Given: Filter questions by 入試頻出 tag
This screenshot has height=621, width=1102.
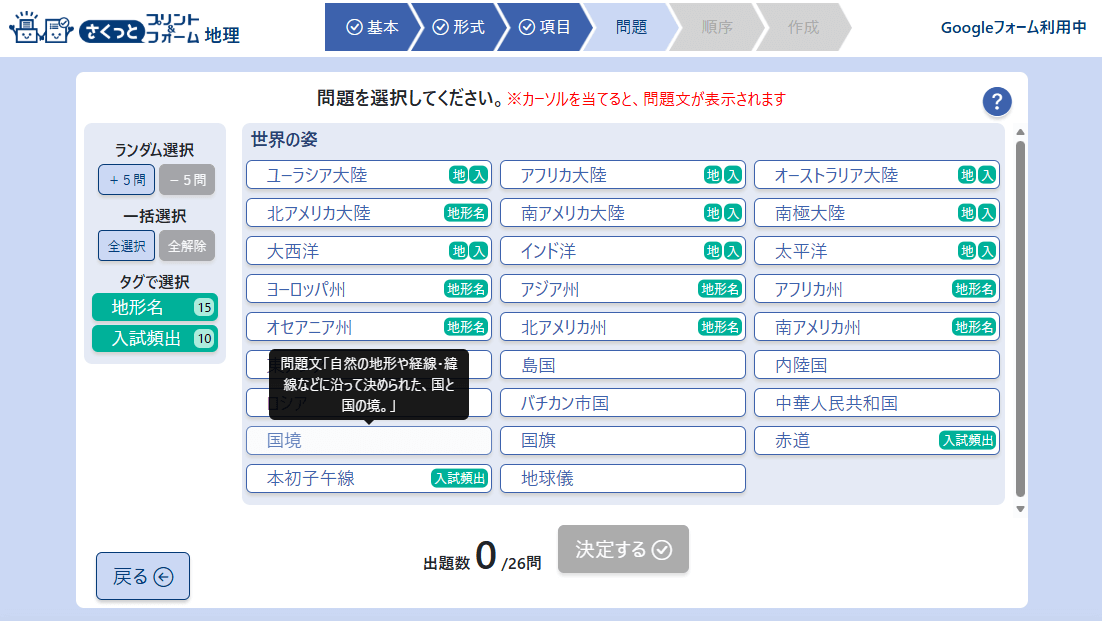Looking at the screenshot, I should tap(154, 339).
